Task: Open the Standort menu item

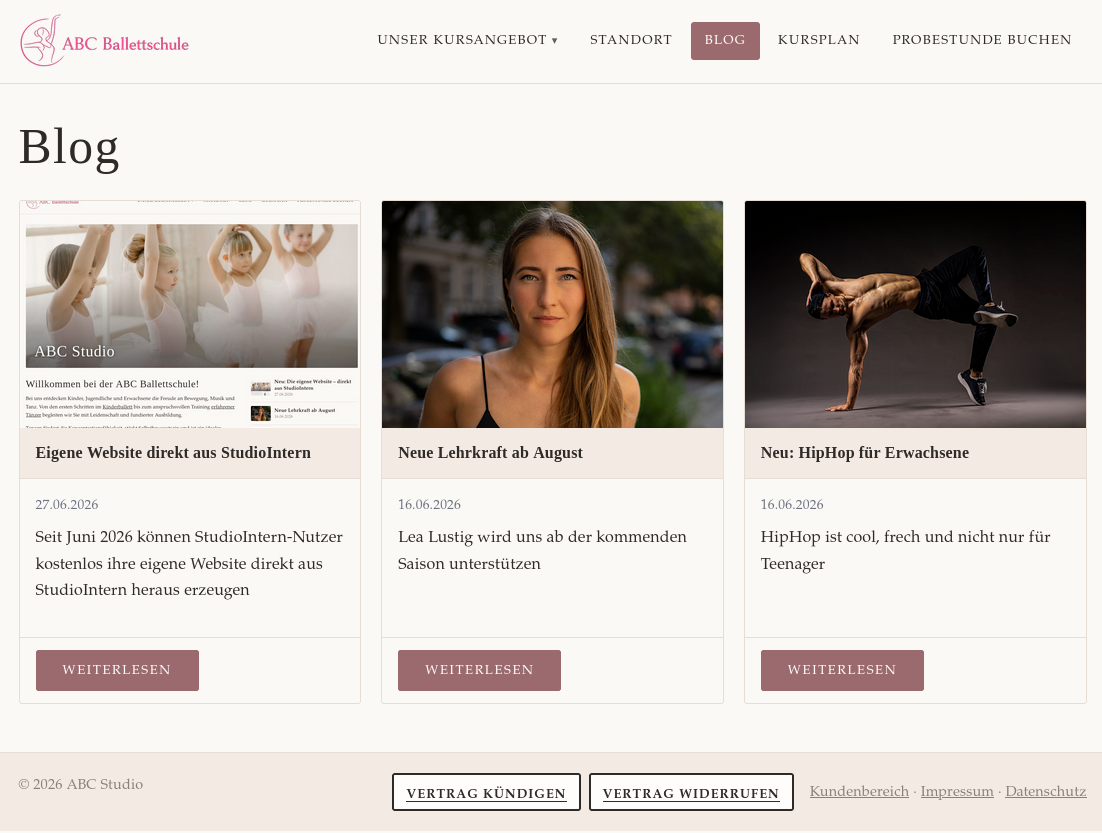Action: (630, 40)
